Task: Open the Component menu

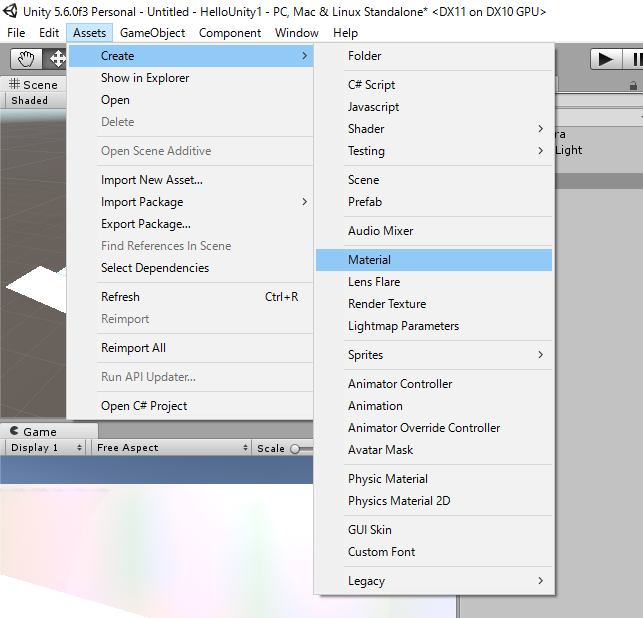Action: tap(230, 33)
